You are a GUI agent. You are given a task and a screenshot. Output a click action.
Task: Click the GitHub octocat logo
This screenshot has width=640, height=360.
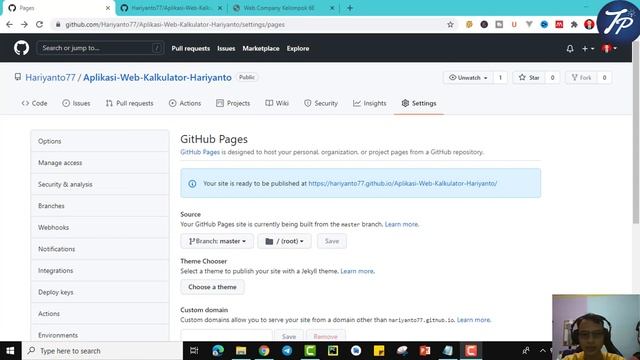point(21,48)
